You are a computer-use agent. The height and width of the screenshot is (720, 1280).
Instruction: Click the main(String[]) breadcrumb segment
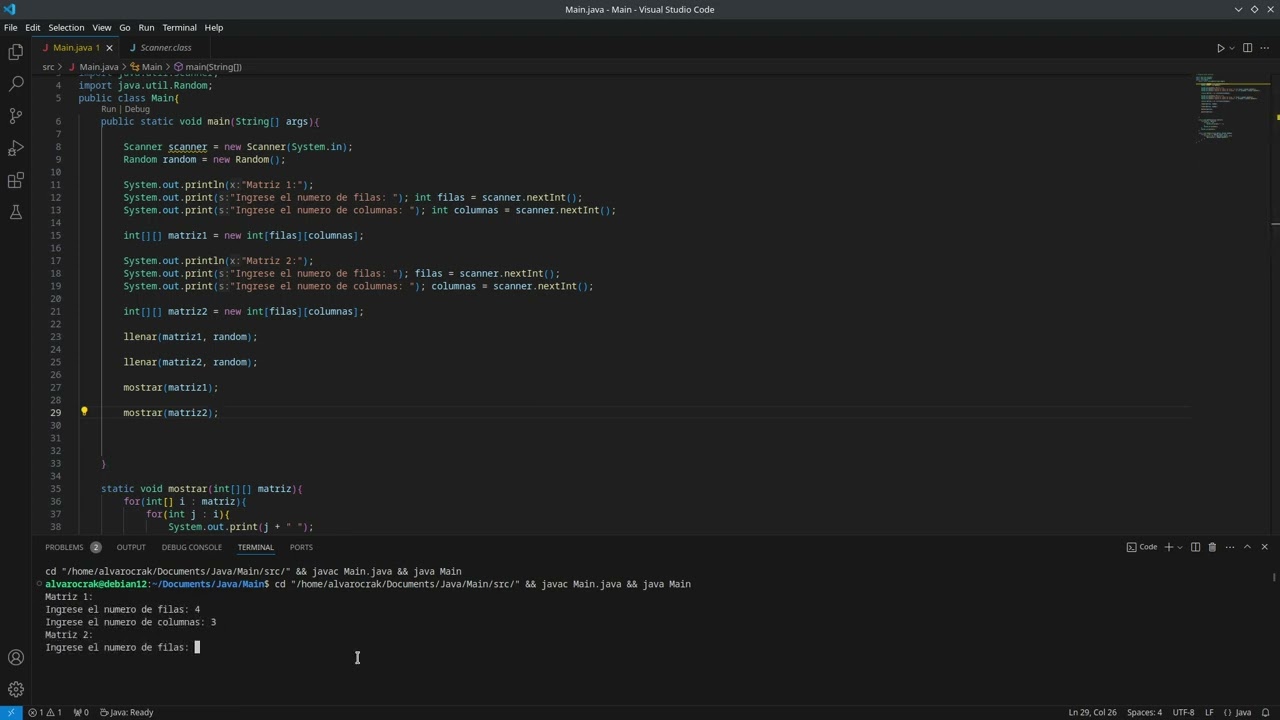coord(208,67)
